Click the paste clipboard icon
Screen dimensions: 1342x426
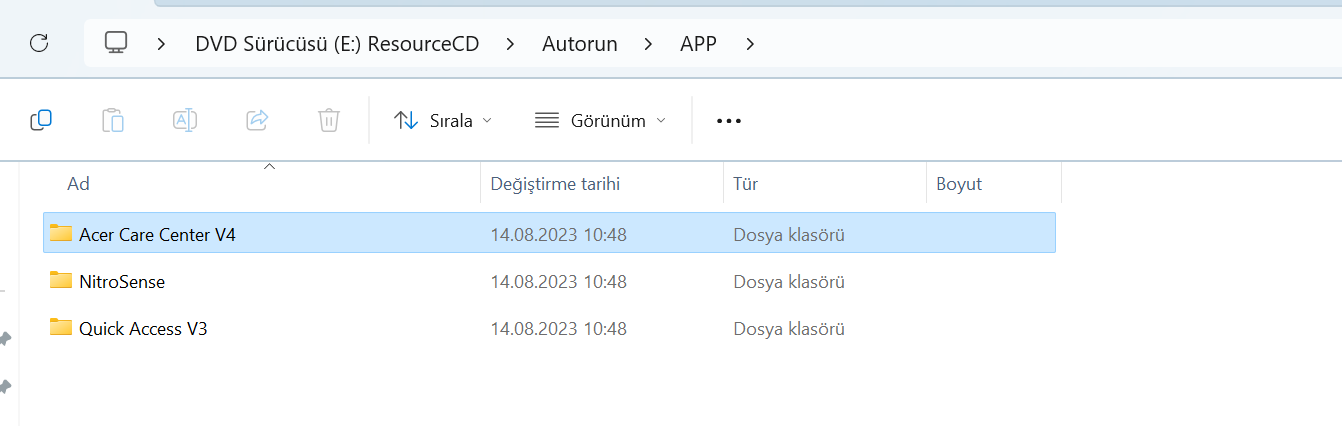[113, 120]
